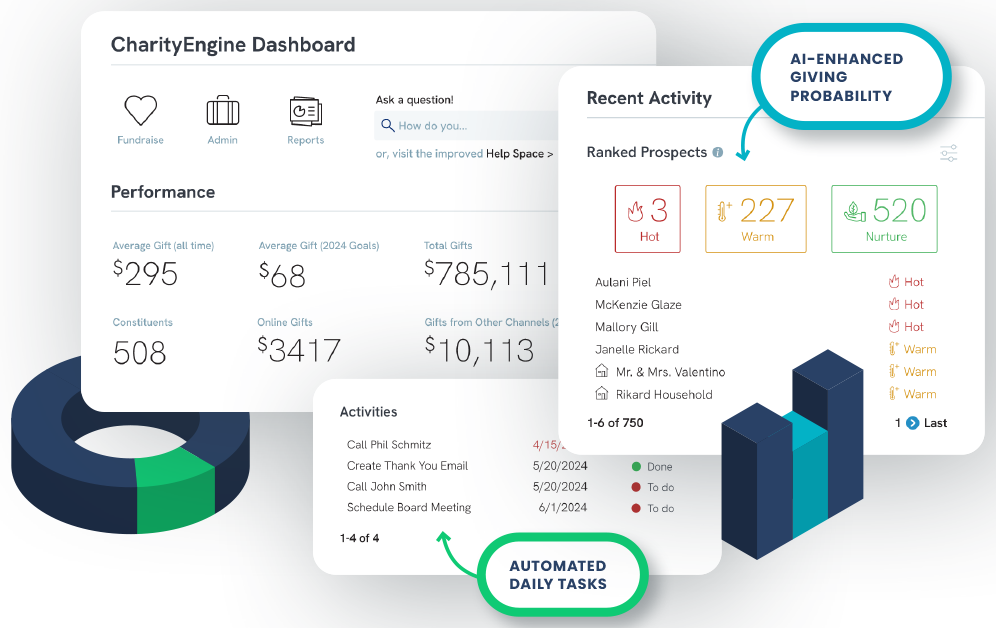Jump to the Last page of prospects
Screen dimensions: 996x628
[935, 423]
